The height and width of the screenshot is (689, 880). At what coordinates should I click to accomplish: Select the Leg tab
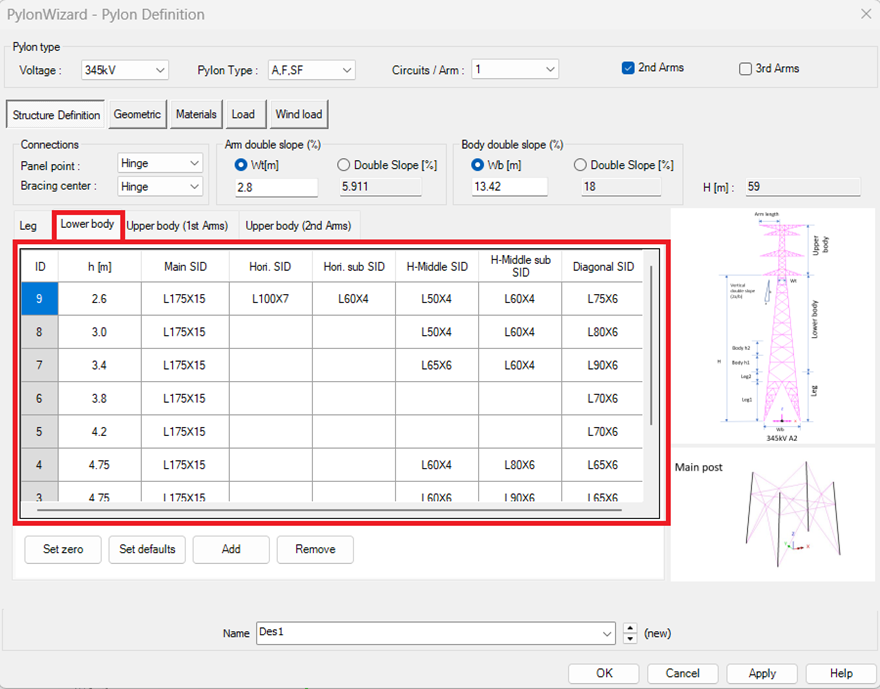[x=28, y=226]
